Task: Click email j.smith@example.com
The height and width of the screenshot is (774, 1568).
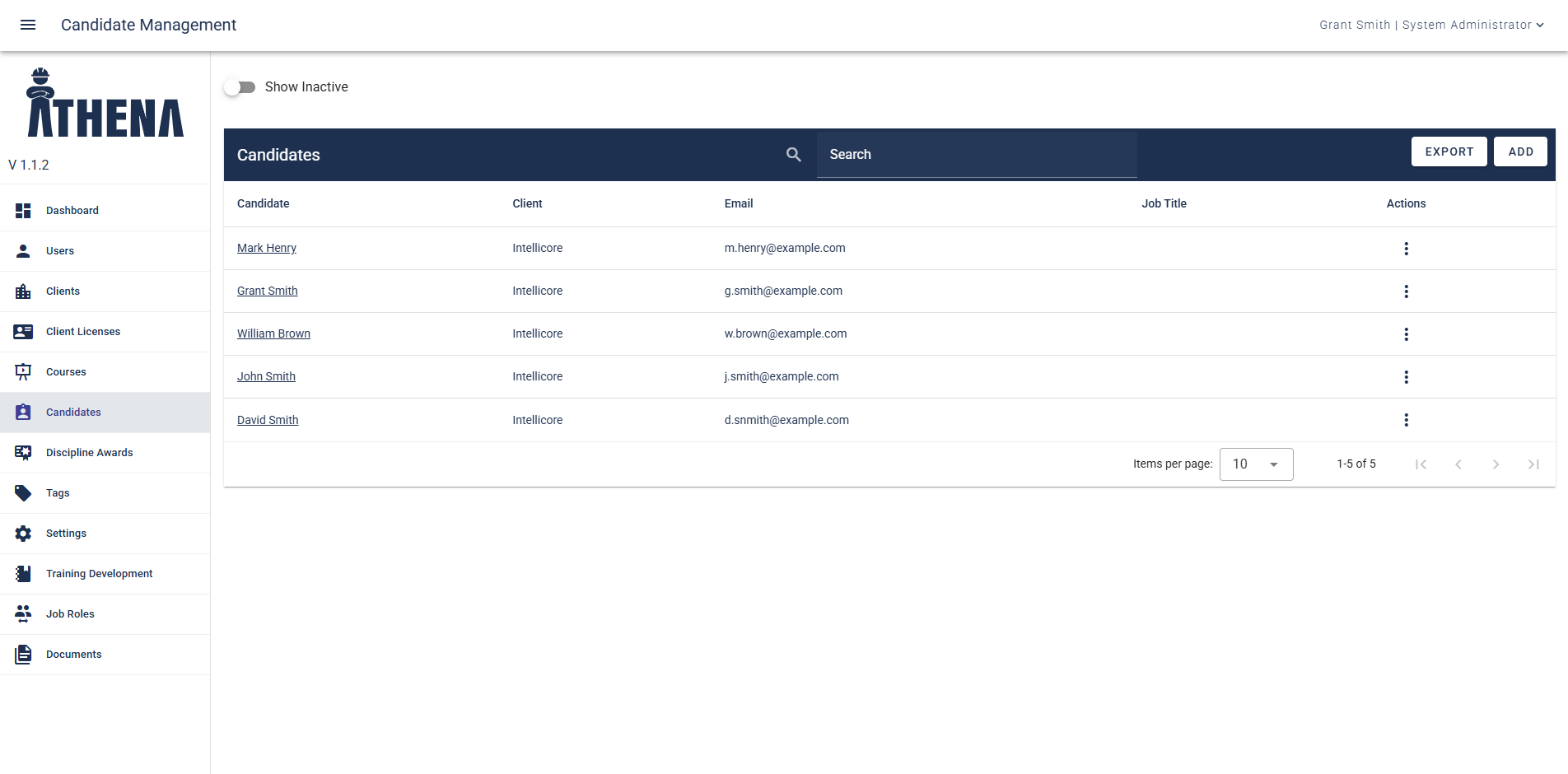Action: coord(782,376)
